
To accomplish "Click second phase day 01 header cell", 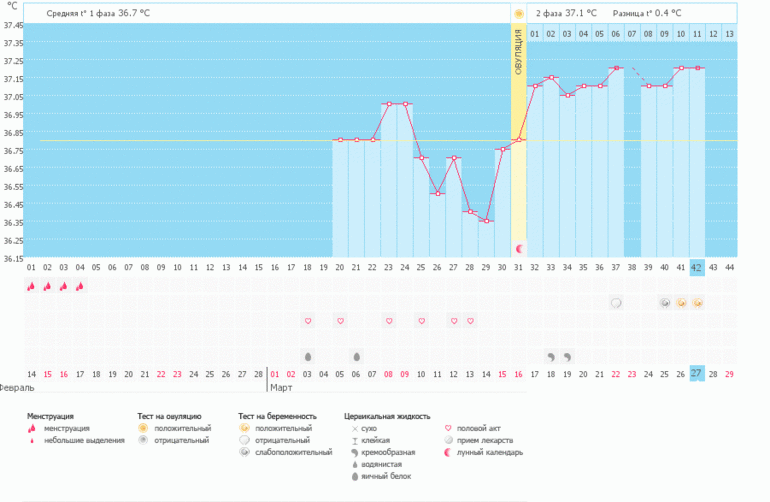I will pyautogui.click(x=534, y=34).
